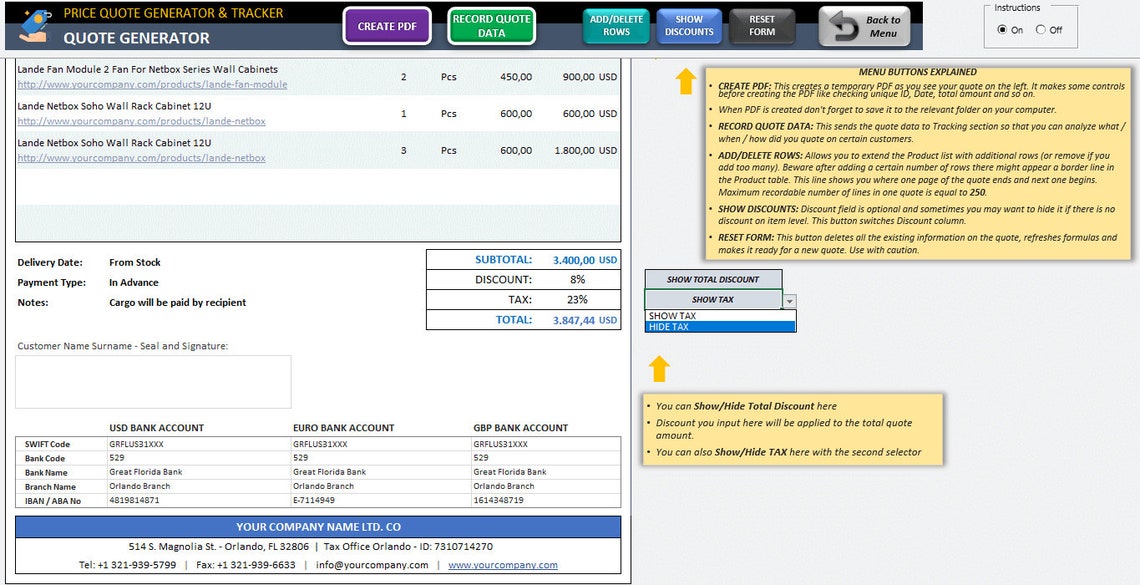Viewport: 1140px width, 585px height.
Task: Turn Instructions Off with the radio button
Action: (1043, 29)
